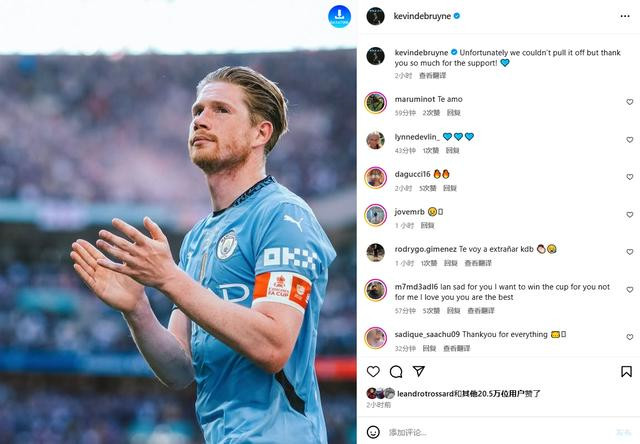Open the three-dots more options menu

pos(624,16)
